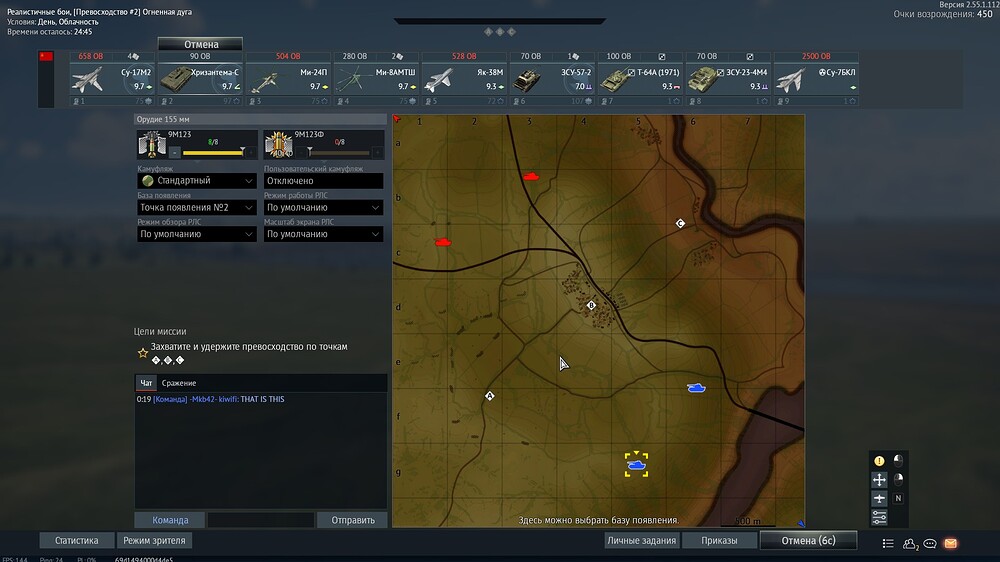
Task: Adjust the 9M123 ammo amount slider
Action: pyautogui.click(x=213, y=152)
